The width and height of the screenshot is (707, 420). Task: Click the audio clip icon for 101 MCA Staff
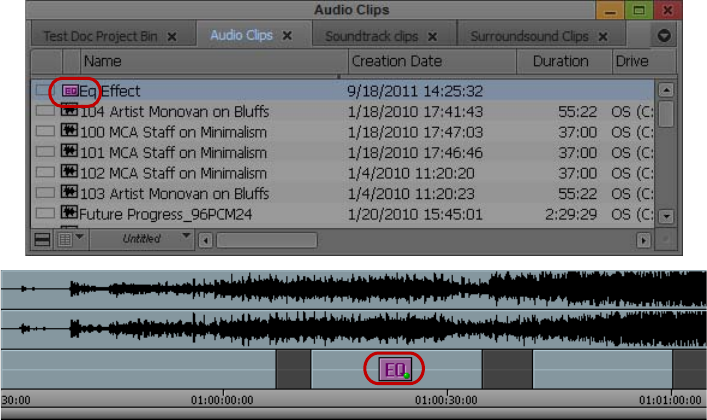pos(69,151)
